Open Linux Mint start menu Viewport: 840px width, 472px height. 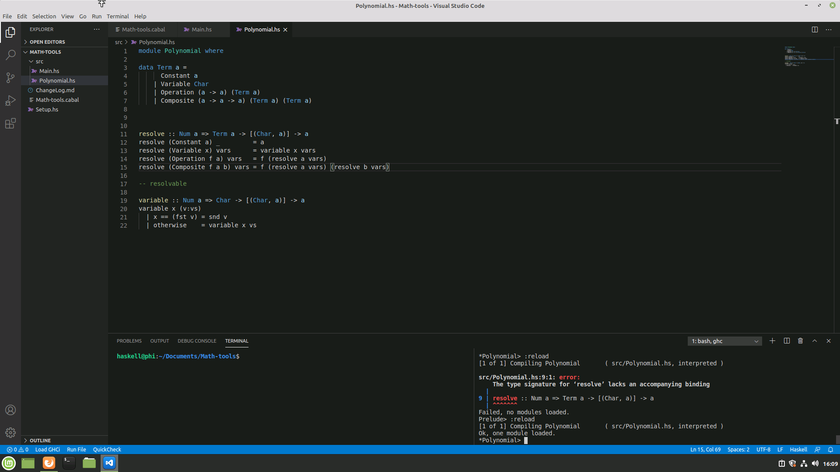[9, 463]
